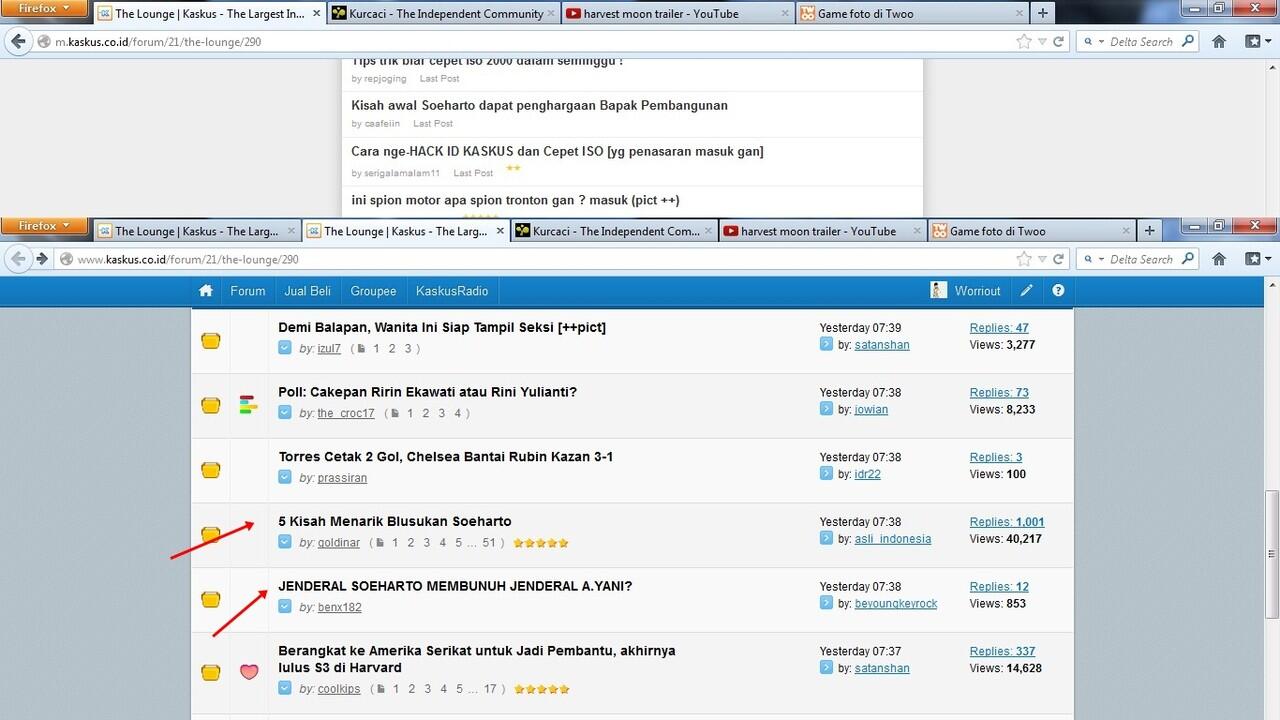
Task: Open bookmarks menu button in the www.kaskus.co.id window
Action: [1257, 259]
